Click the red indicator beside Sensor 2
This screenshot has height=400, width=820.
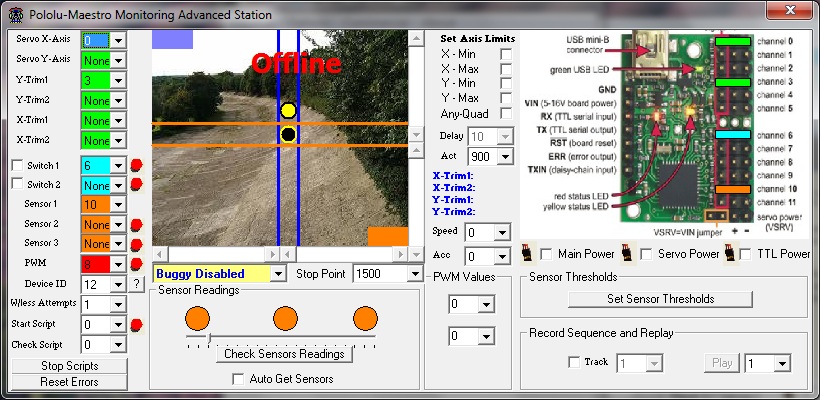click(x=136, y=225)
